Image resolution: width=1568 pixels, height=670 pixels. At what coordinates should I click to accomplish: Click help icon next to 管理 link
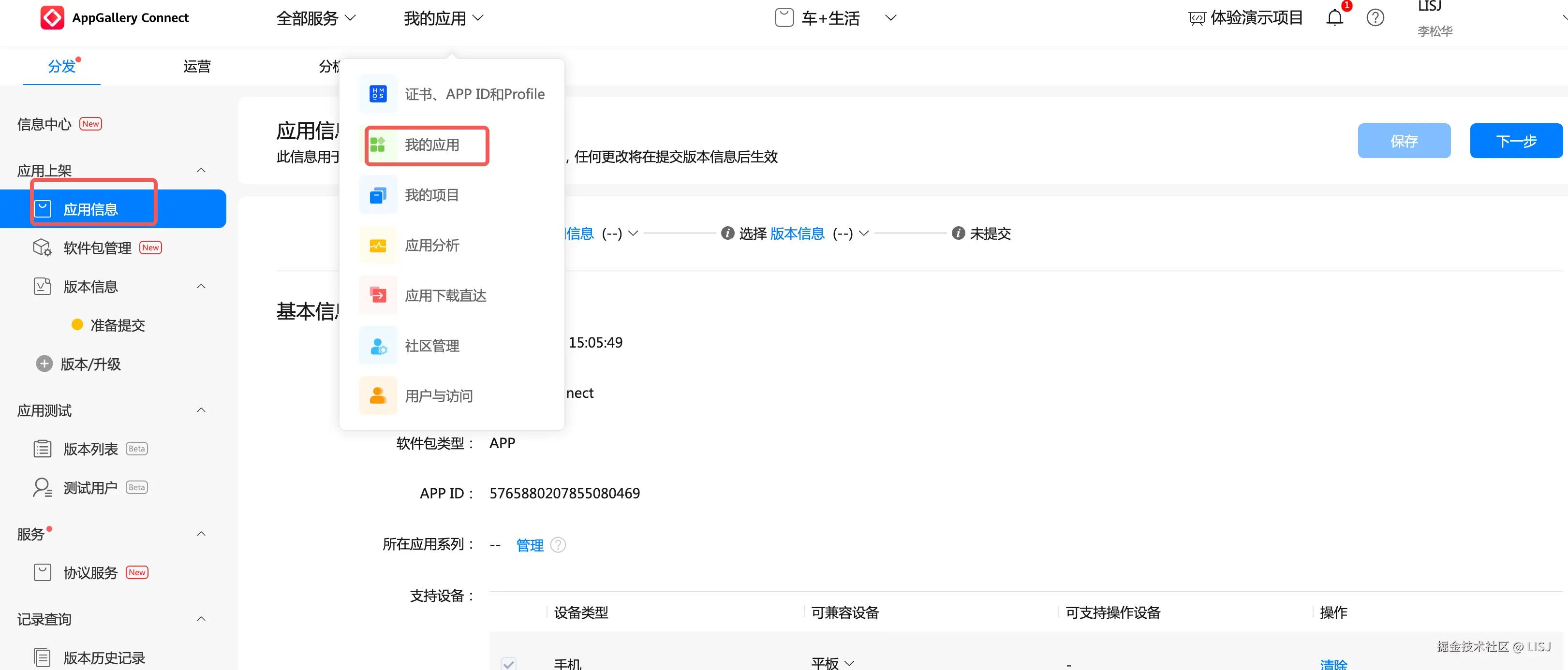[x=558, y=545]
